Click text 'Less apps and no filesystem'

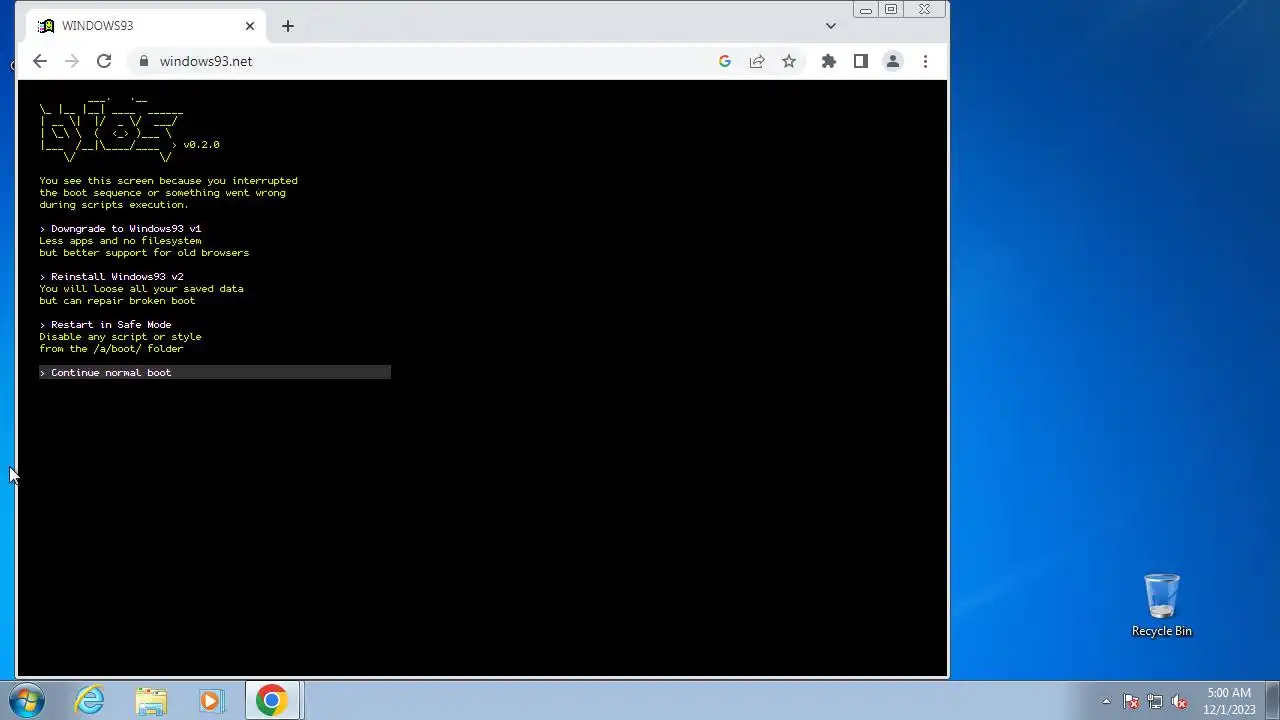(120, 241)
